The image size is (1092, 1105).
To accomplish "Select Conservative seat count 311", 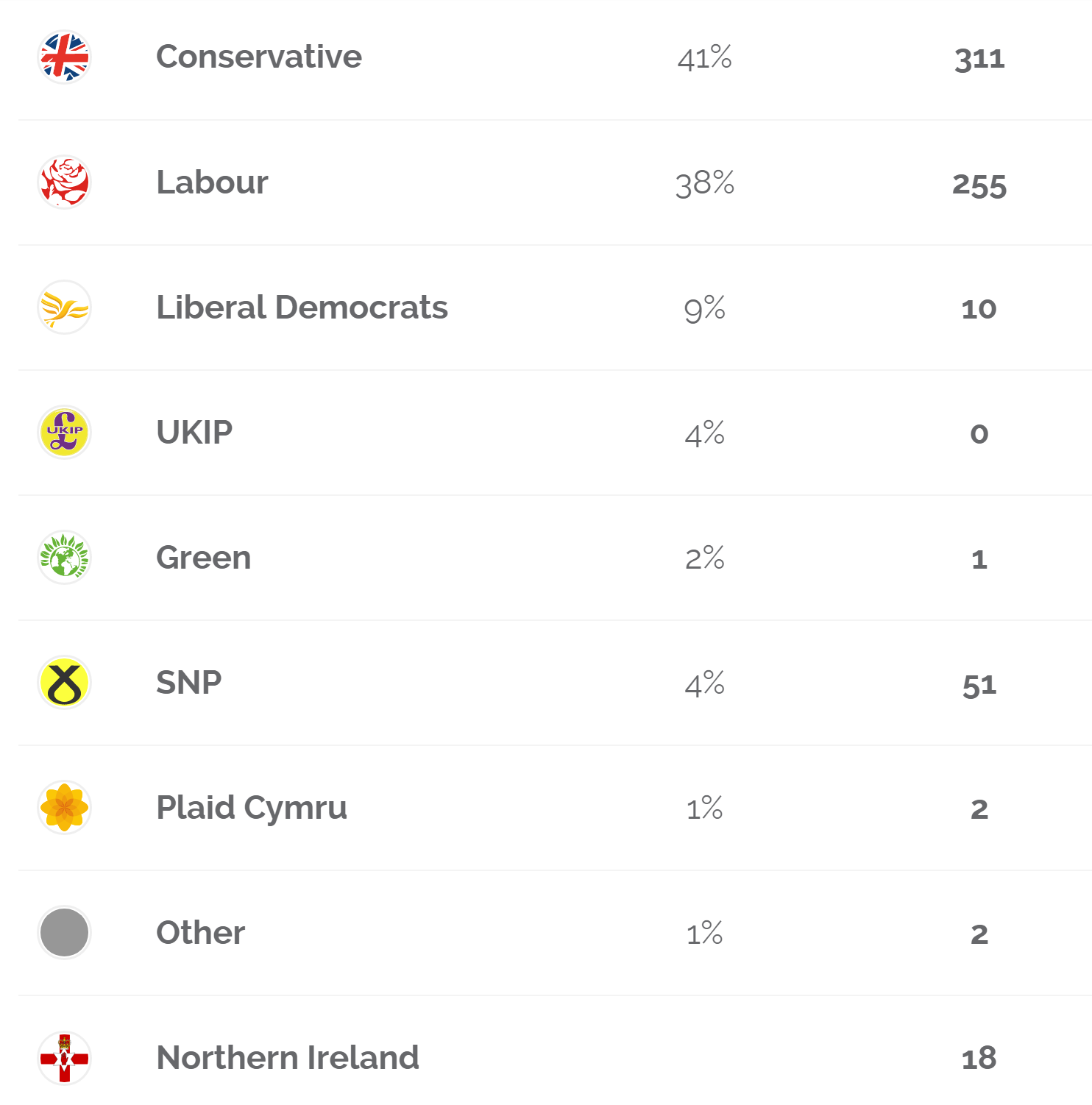I will (979, 59).
